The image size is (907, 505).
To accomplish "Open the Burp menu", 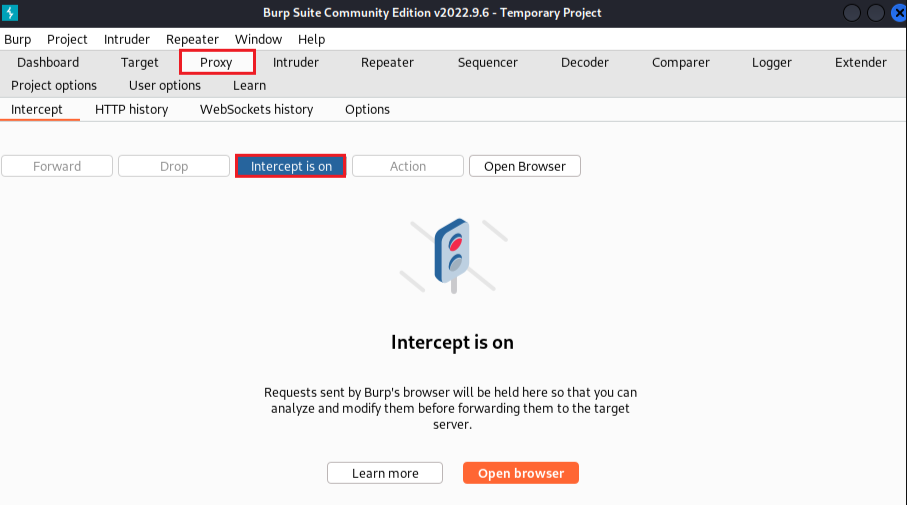I will coord(17,39).
